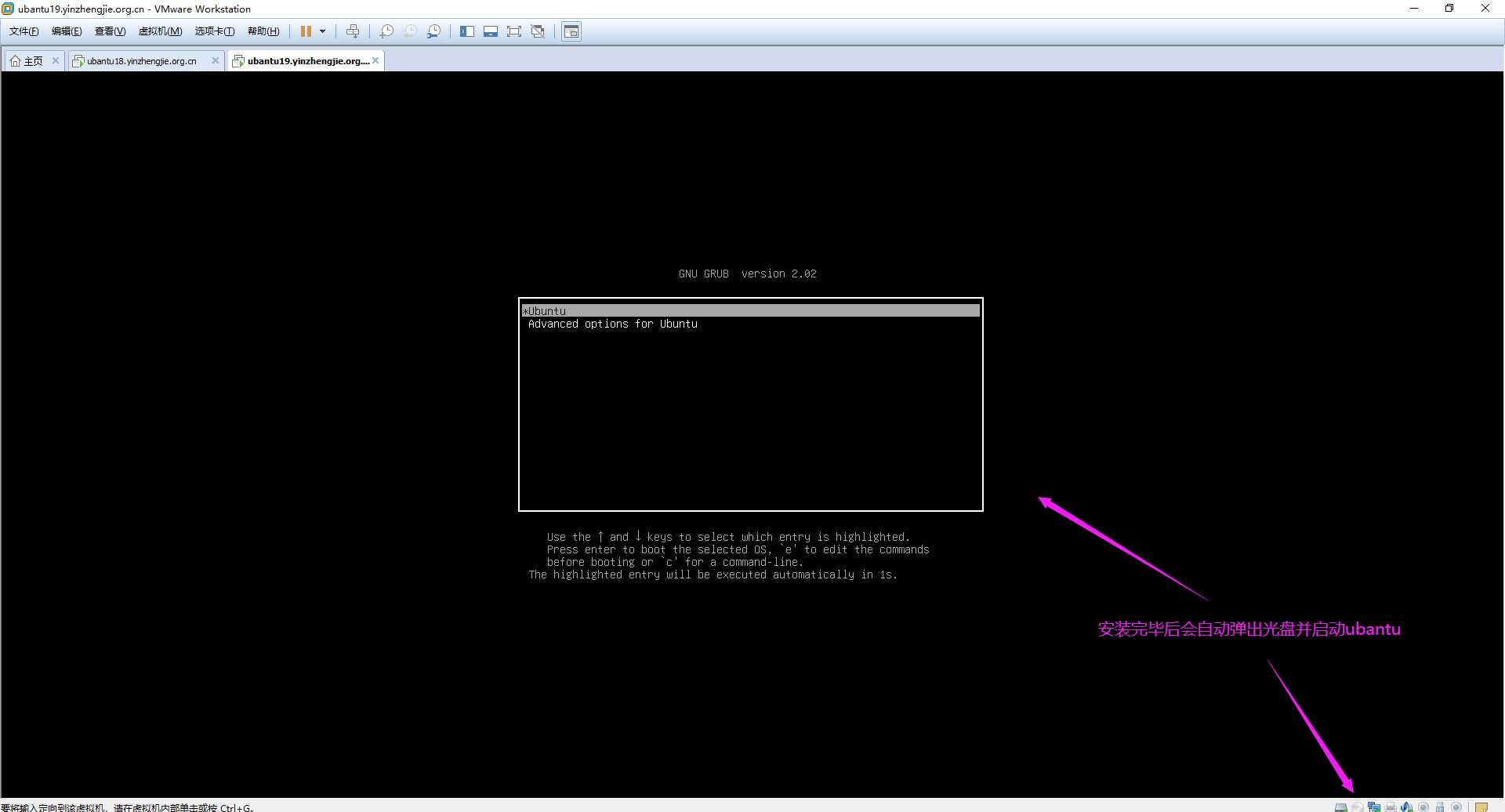This screenshot has width=1505, height=812.
Task: Open the snapshot manager icon
Action: (433, 31)
